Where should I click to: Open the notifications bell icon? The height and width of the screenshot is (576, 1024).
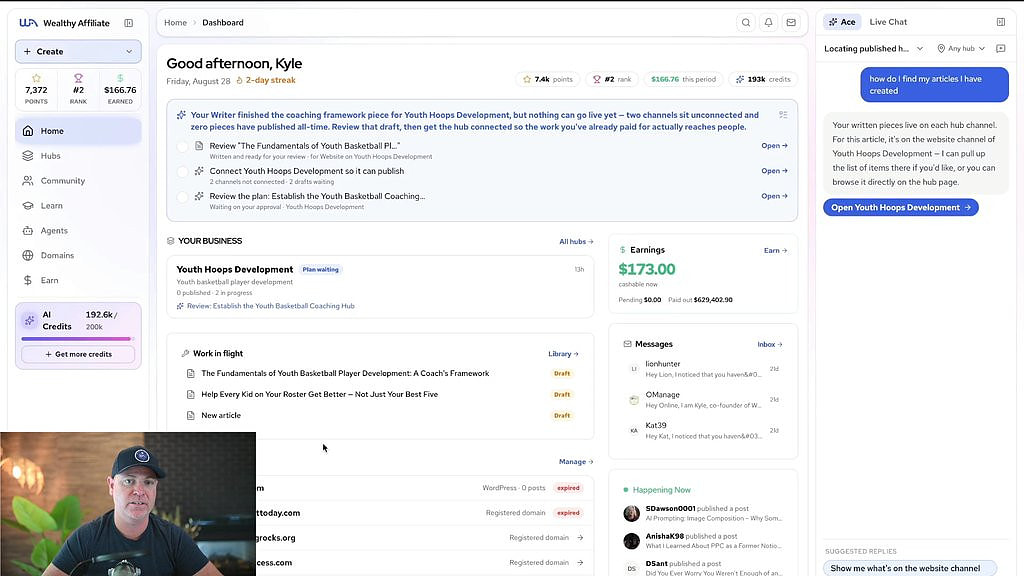point(769,22)
